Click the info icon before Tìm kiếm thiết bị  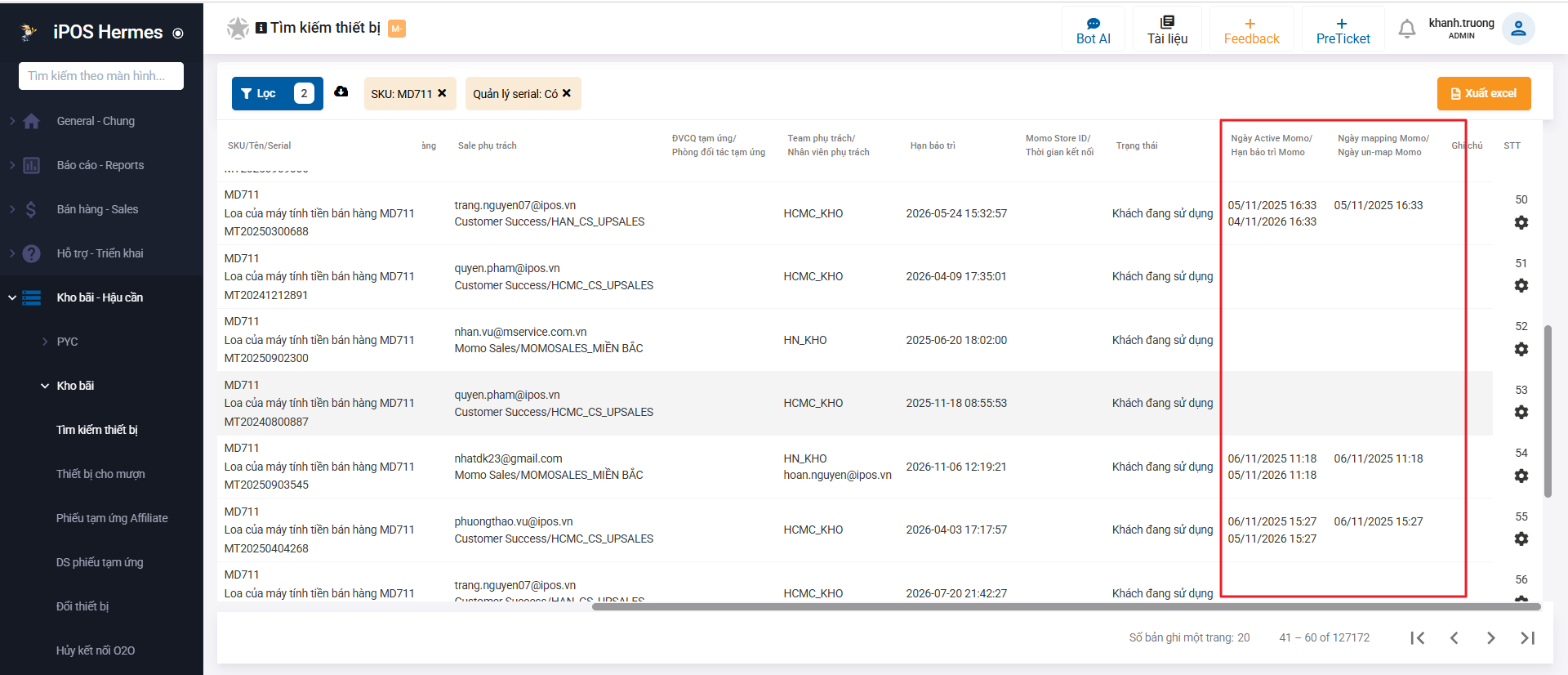coord(261,28)
